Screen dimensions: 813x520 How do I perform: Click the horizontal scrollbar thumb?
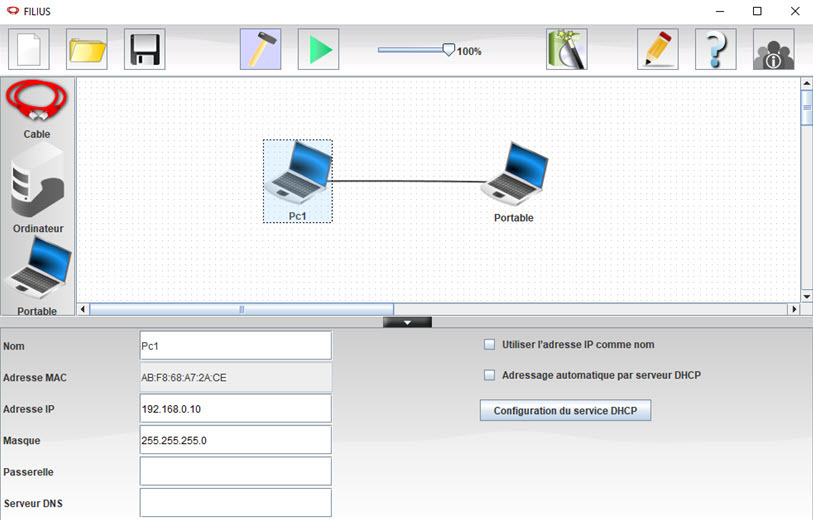[242, 310]
